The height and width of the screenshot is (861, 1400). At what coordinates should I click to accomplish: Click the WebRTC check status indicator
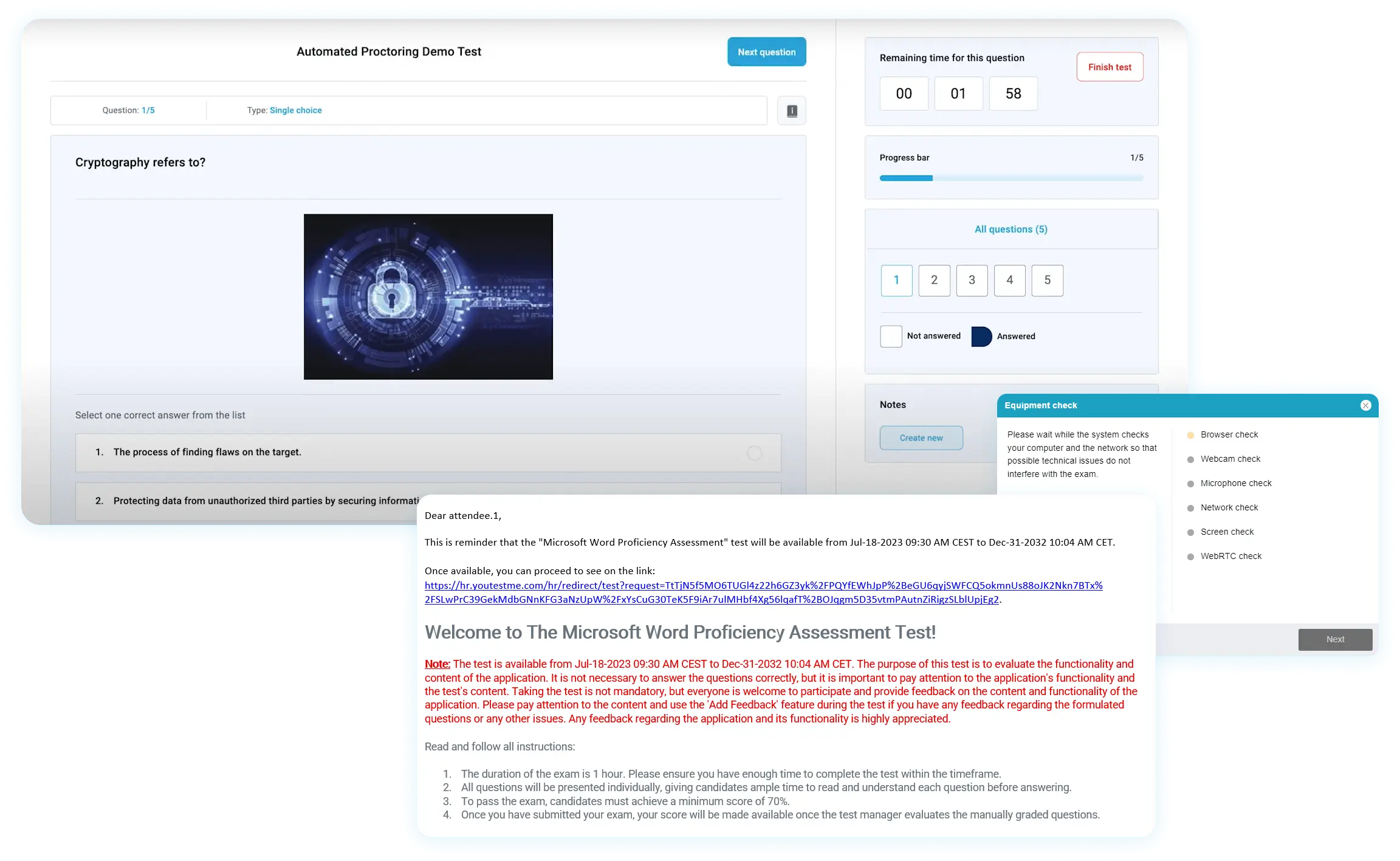coord(1190,557)
